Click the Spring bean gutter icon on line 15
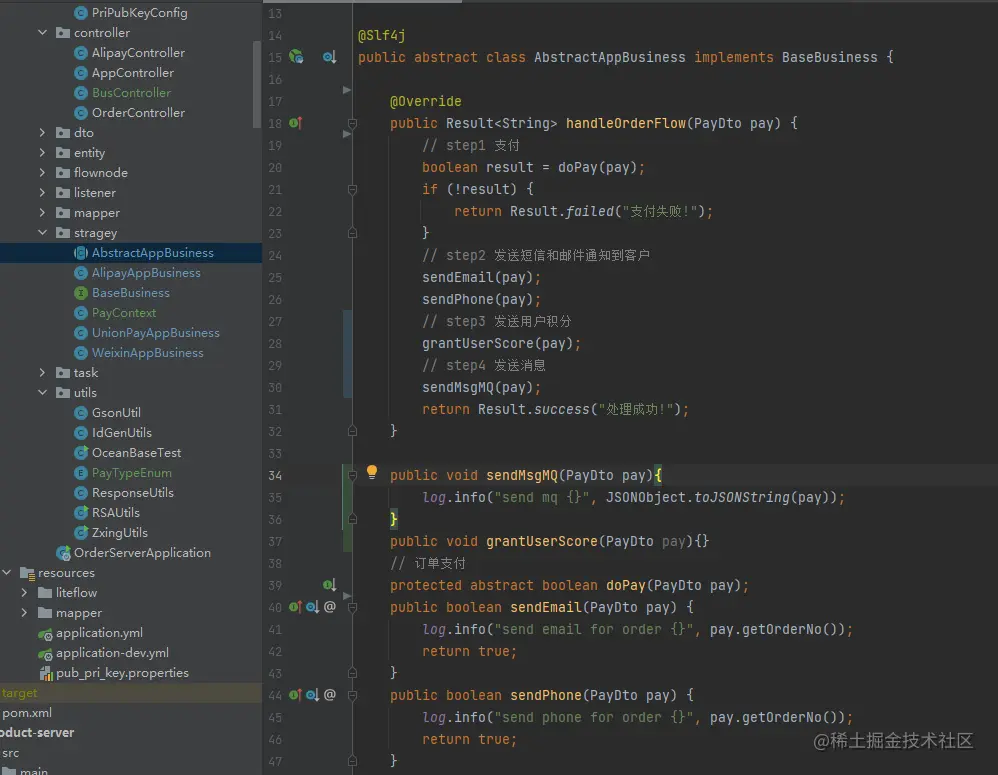The height and width of the screenshot is (775, 998). click(x=296, y=57)
